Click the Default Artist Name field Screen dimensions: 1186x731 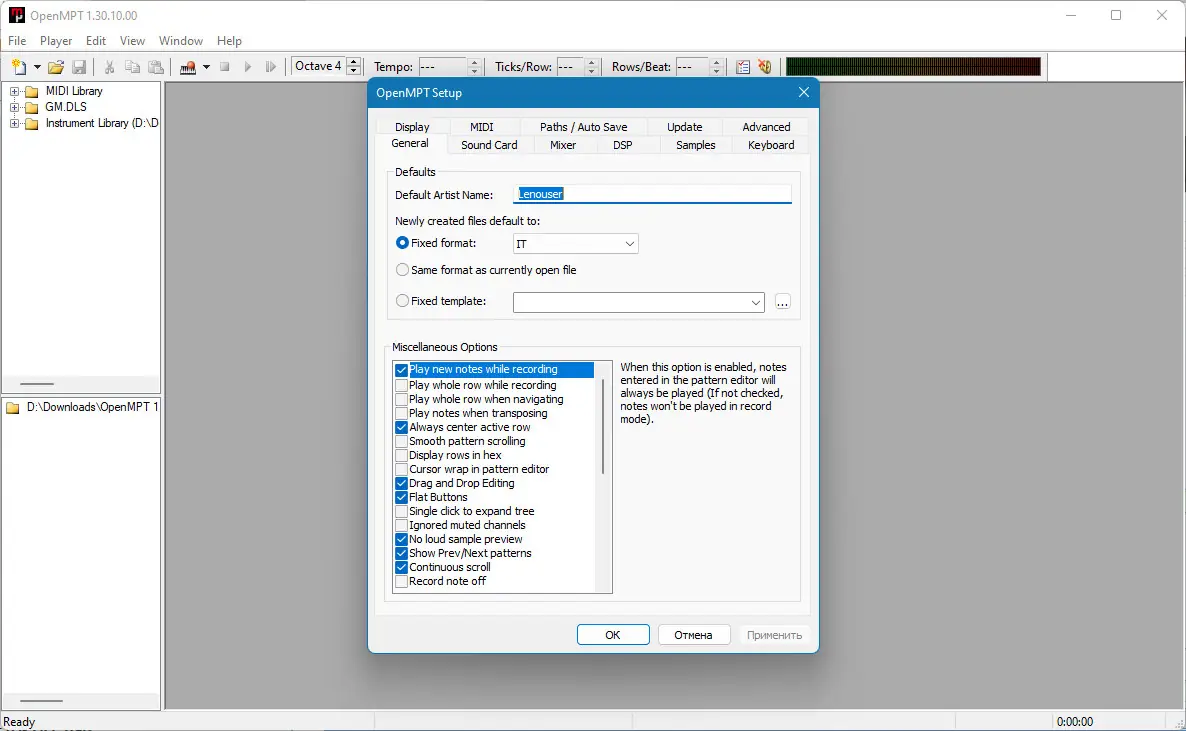(x=652, y=194)
